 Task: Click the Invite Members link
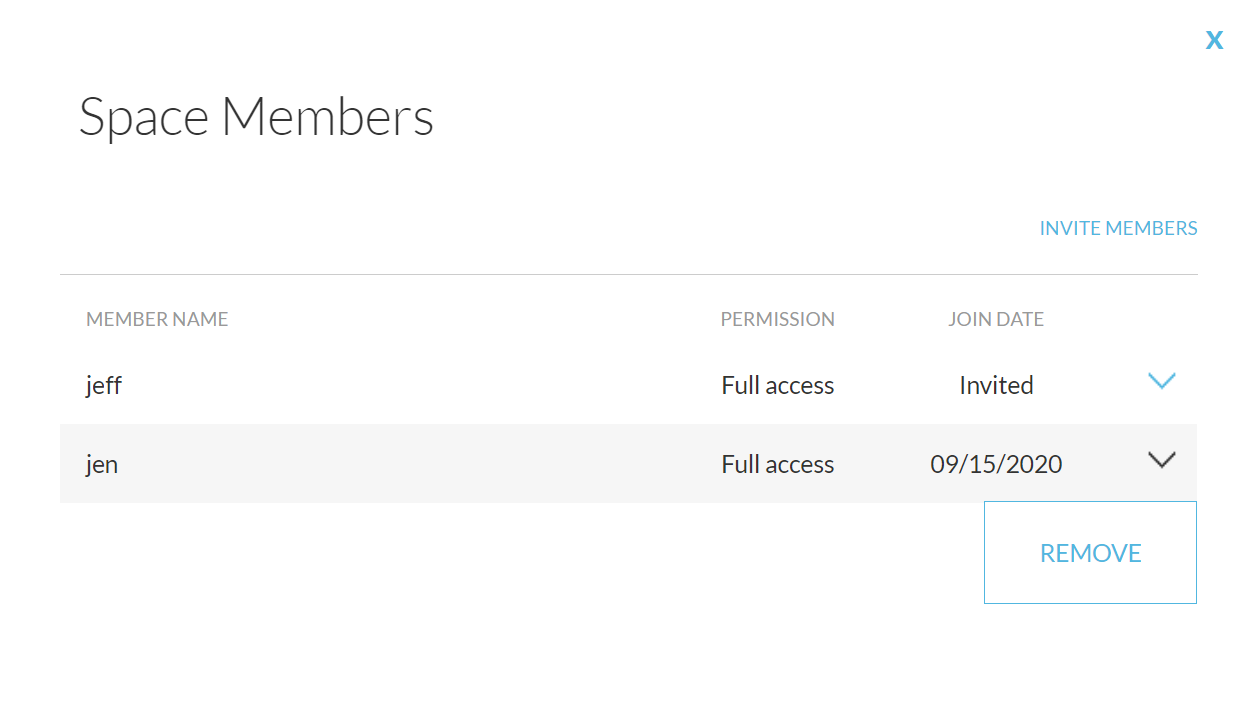click(x=1118, y=228)
